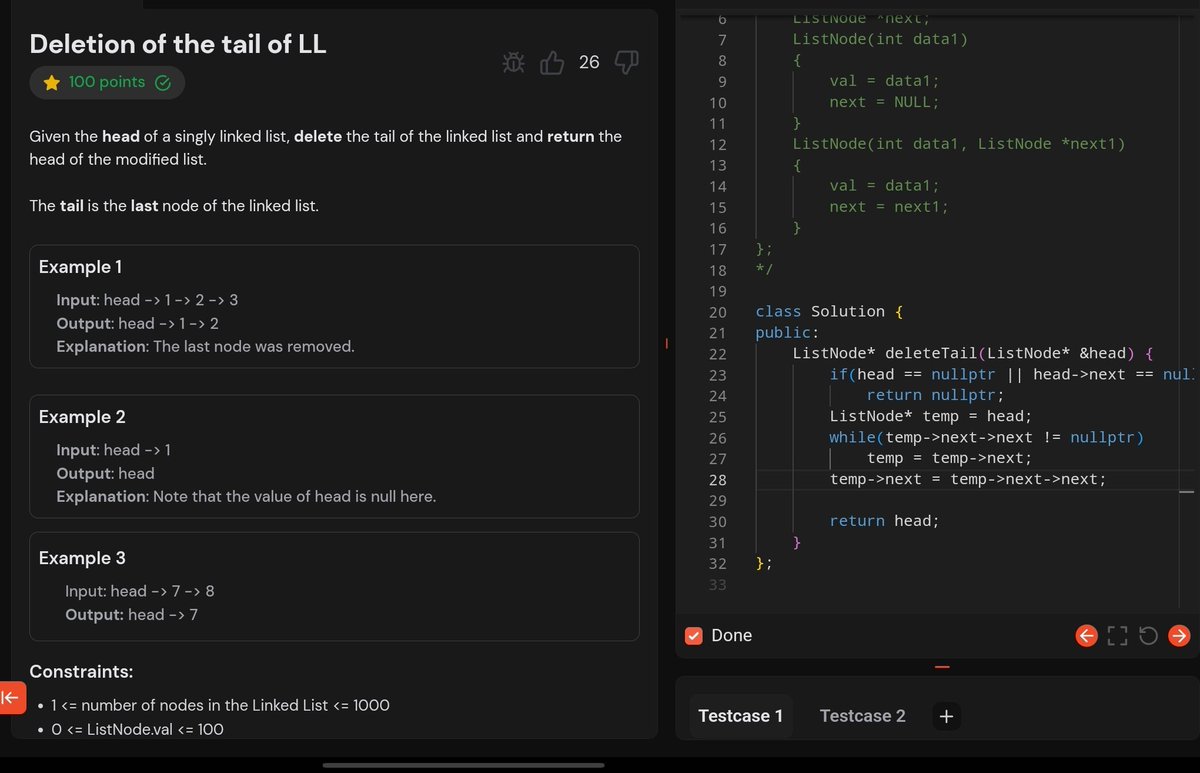The height and width of the screenshot is (773, 1200).
Task: Toggle the Done checkbox
Action: pos(693,636)
